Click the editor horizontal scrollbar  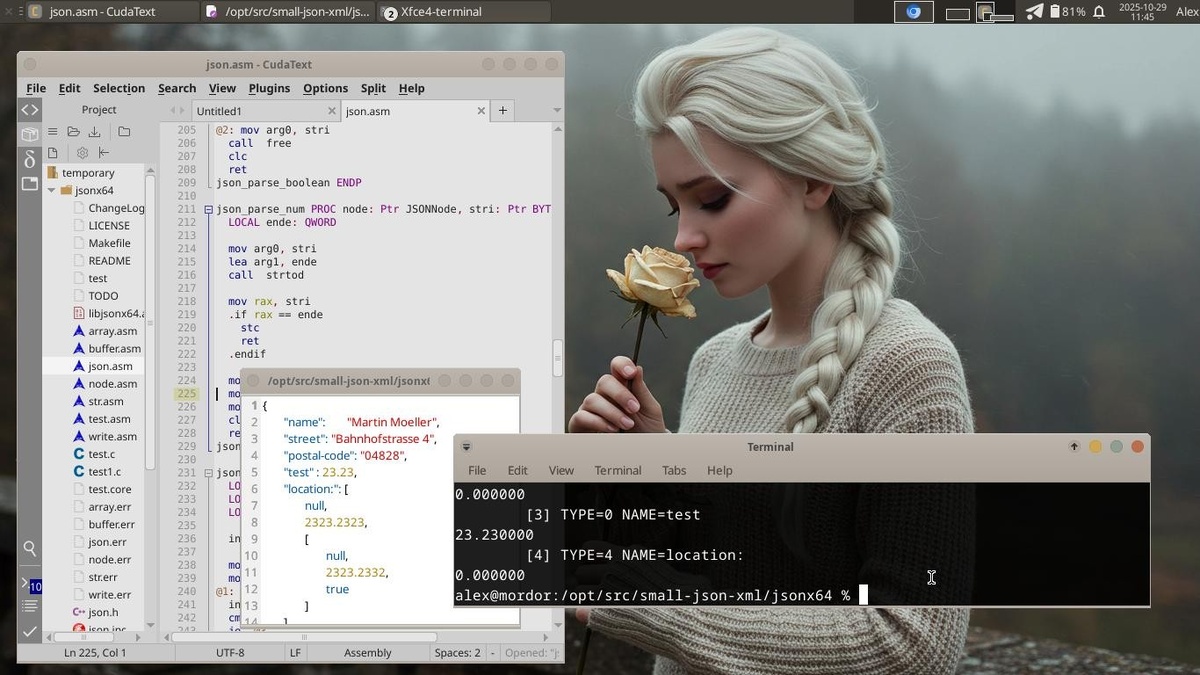(304, 636)
